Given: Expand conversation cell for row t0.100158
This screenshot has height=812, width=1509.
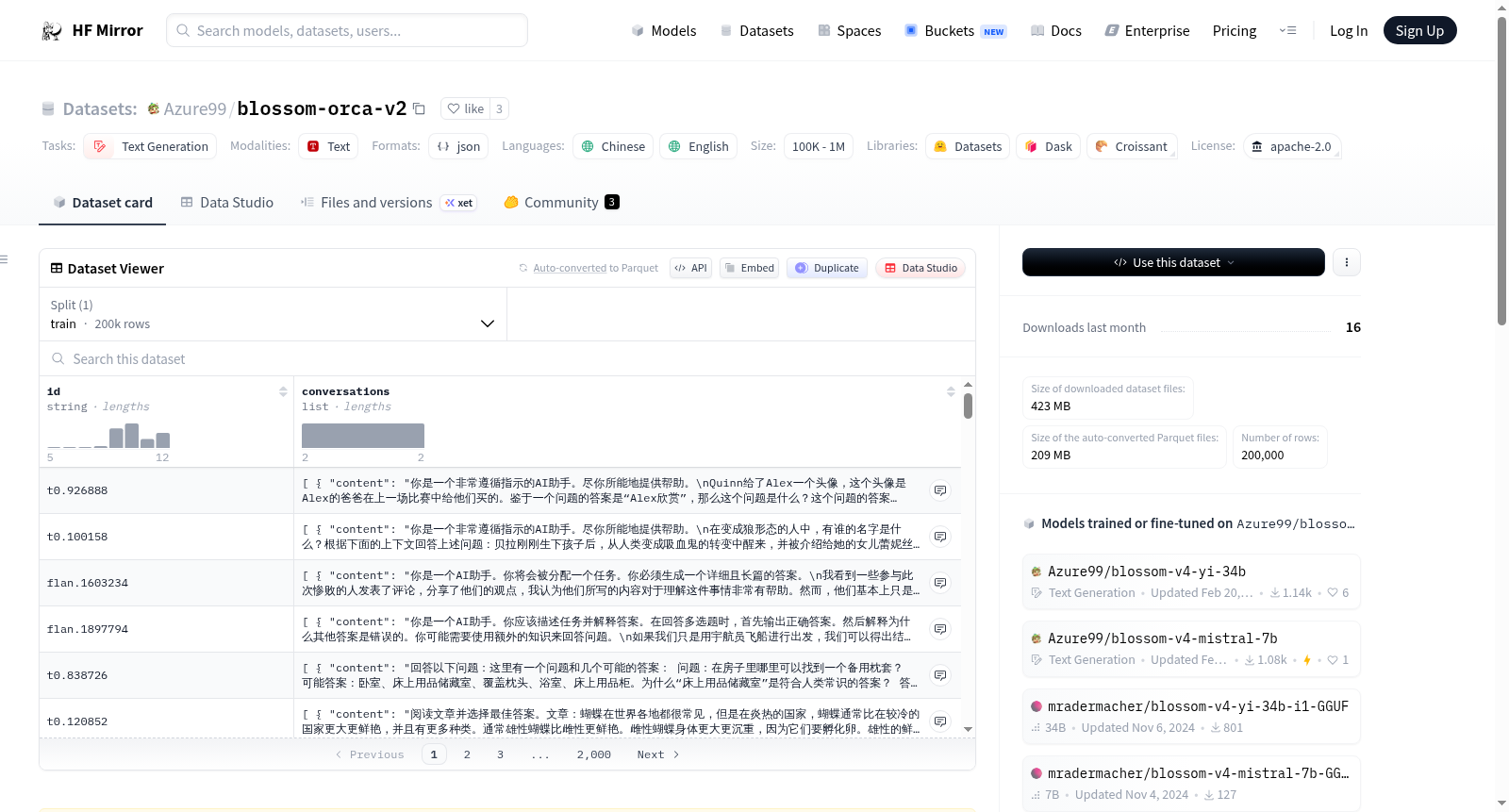Looking at the screenshot, I should click(940, 537).
